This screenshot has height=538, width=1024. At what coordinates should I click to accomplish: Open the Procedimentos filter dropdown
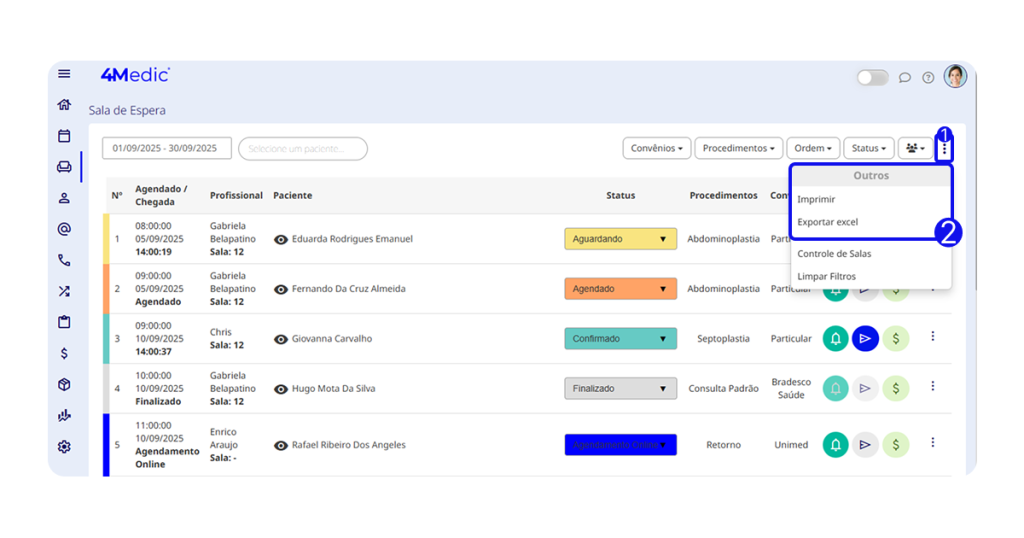pos(738,148)
